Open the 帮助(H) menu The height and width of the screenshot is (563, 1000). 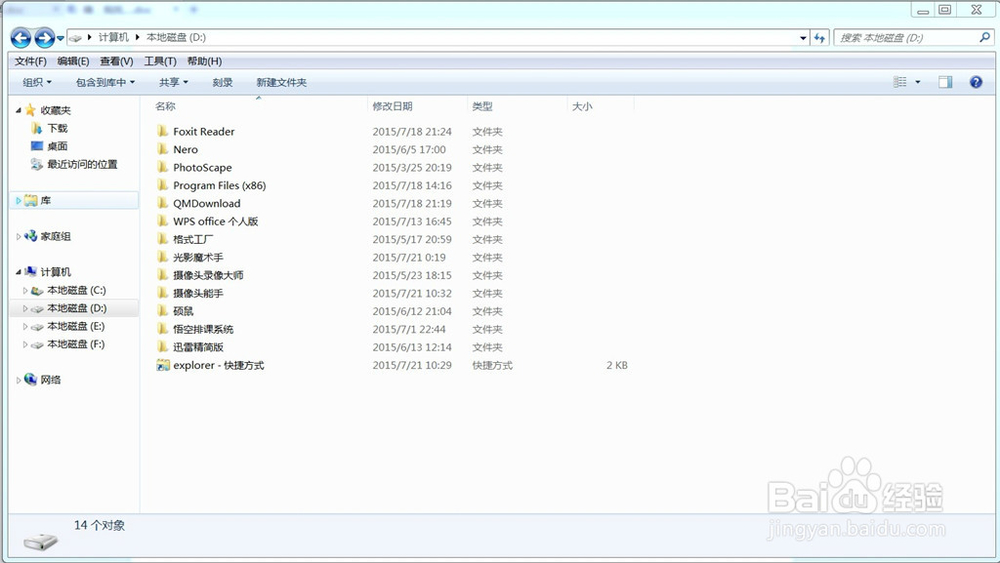pos(204,61)
